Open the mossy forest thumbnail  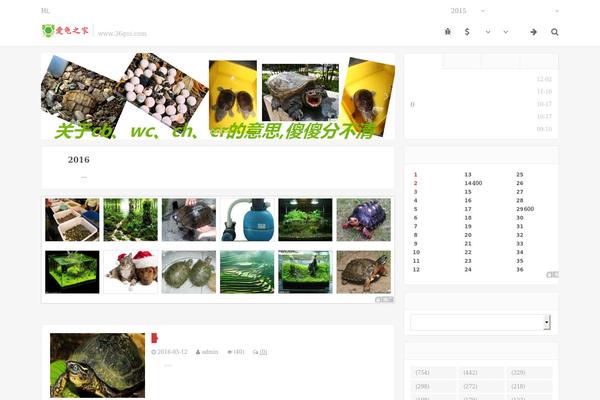(x=130, y=220)
